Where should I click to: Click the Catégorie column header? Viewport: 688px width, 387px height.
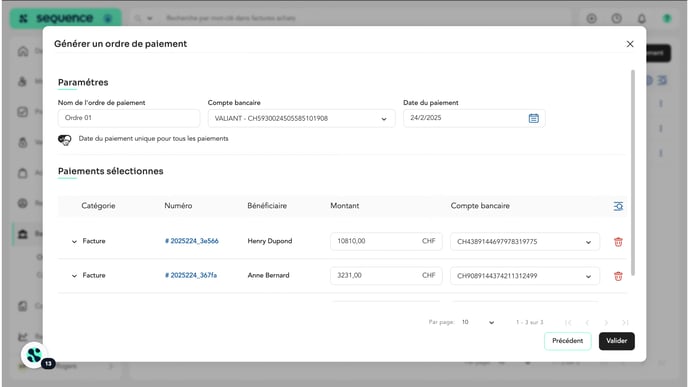pos(98,206)
